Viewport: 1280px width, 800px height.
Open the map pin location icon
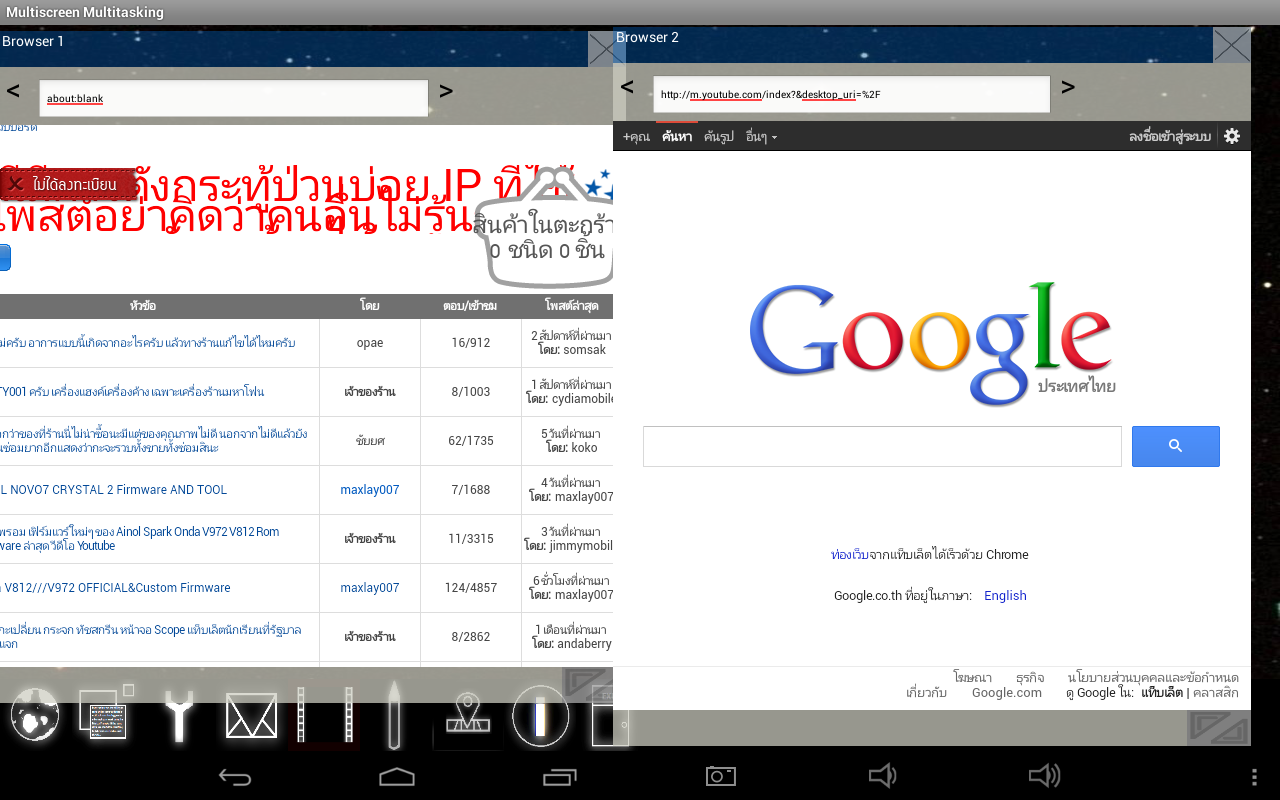[467, 716]
